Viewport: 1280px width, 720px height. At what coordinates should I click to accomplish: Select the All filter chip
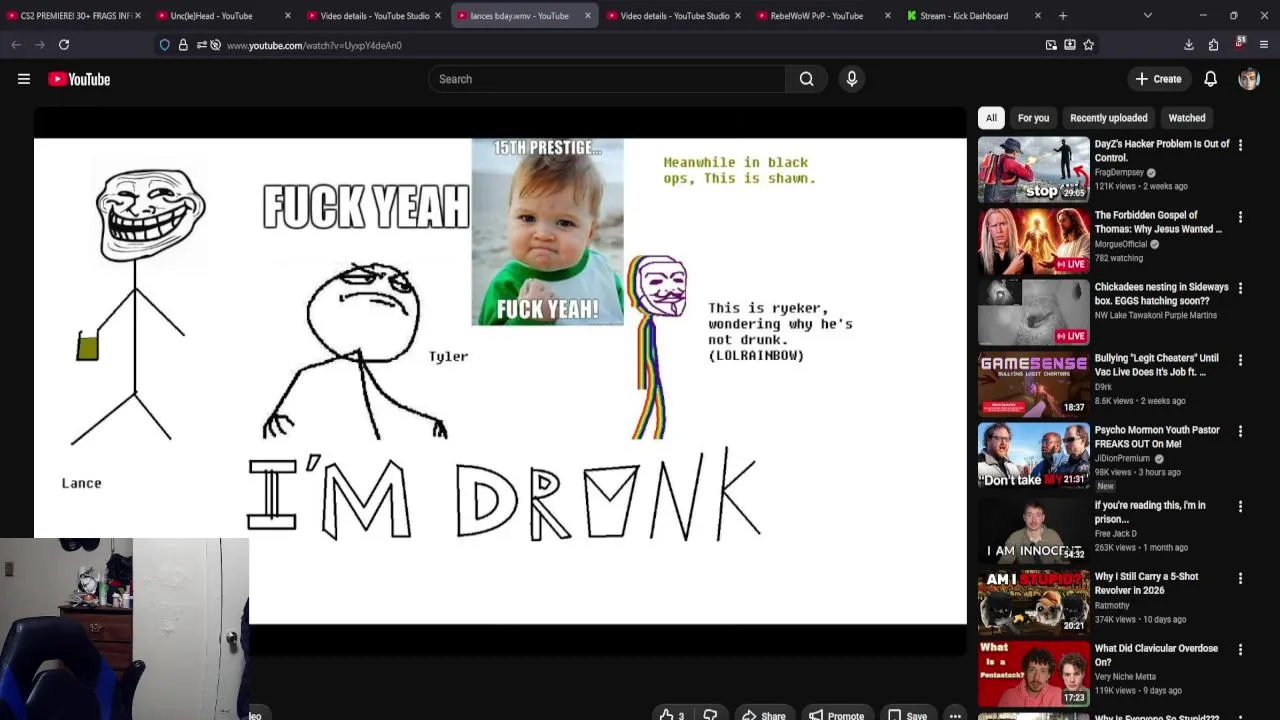pyautogui.click(x=991, y=118)
